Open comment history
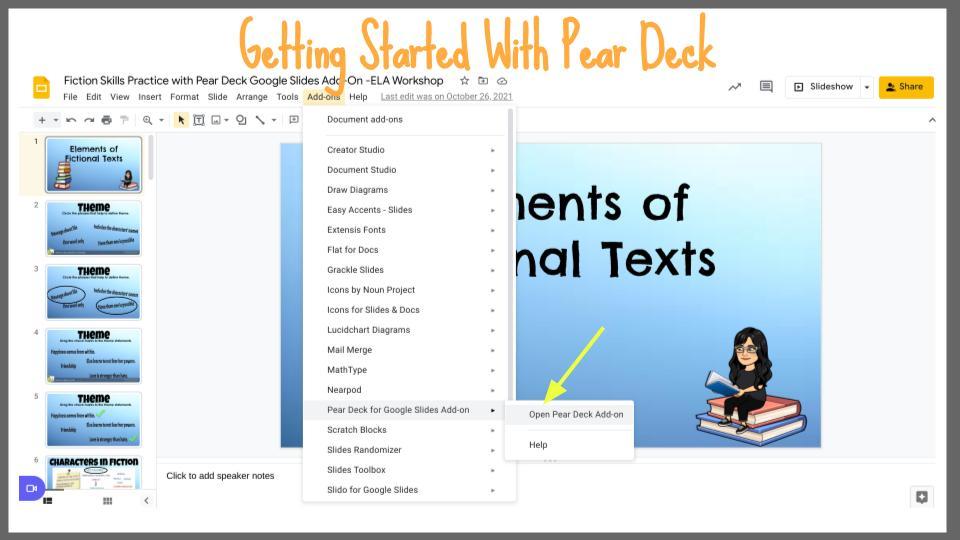This screenshot has width=960, height=540. pyautogui.click(x=766, y=87)
